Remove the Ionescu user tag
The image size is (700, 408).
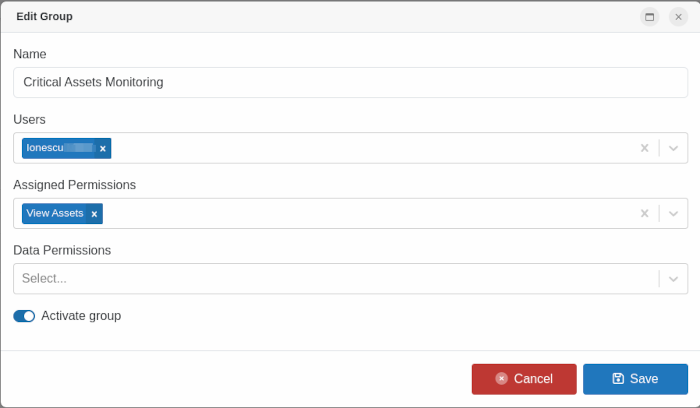click(103, 148)
